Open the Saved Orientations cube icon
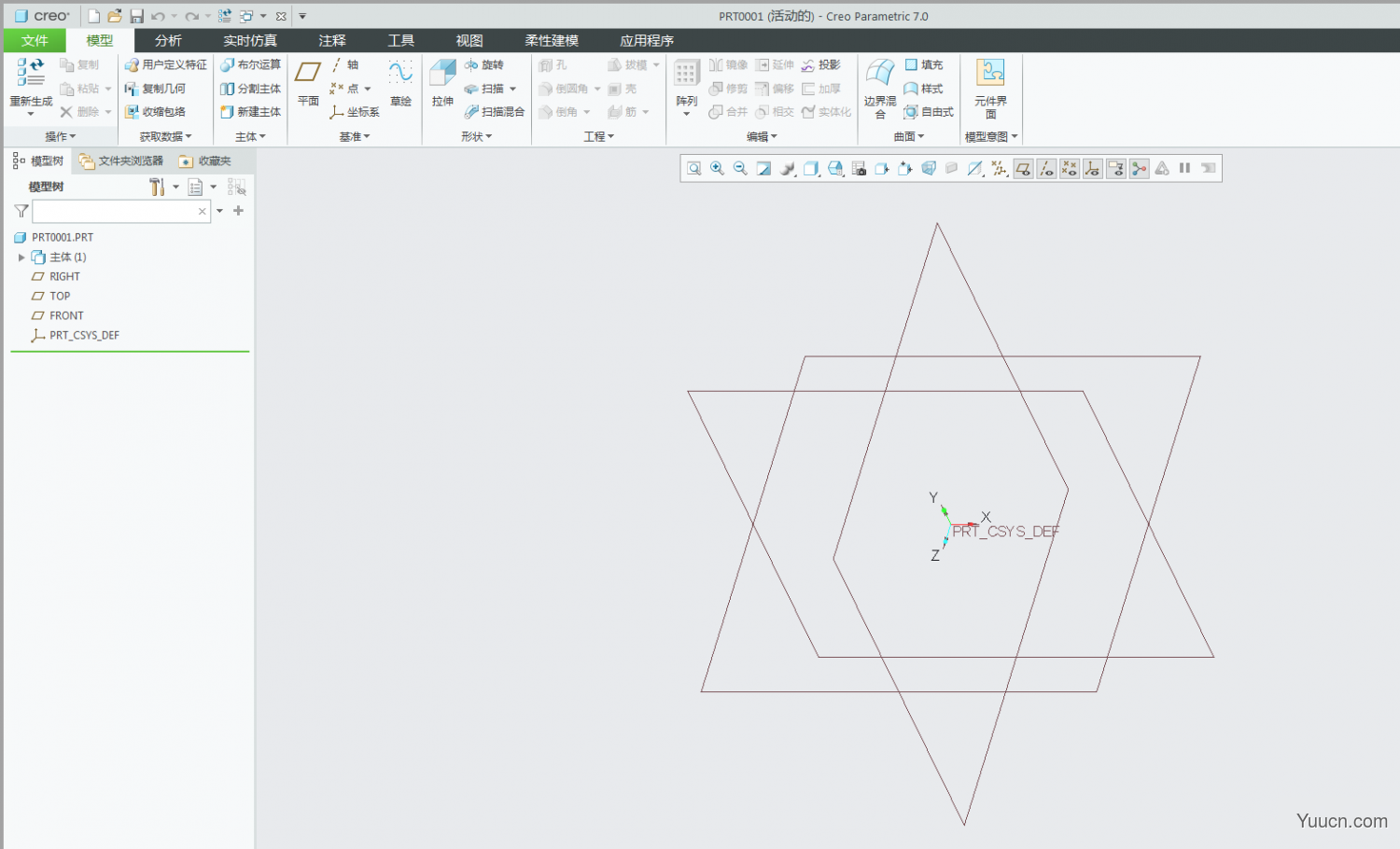Screen dimensions: 1400x849 tap(835, 169)
